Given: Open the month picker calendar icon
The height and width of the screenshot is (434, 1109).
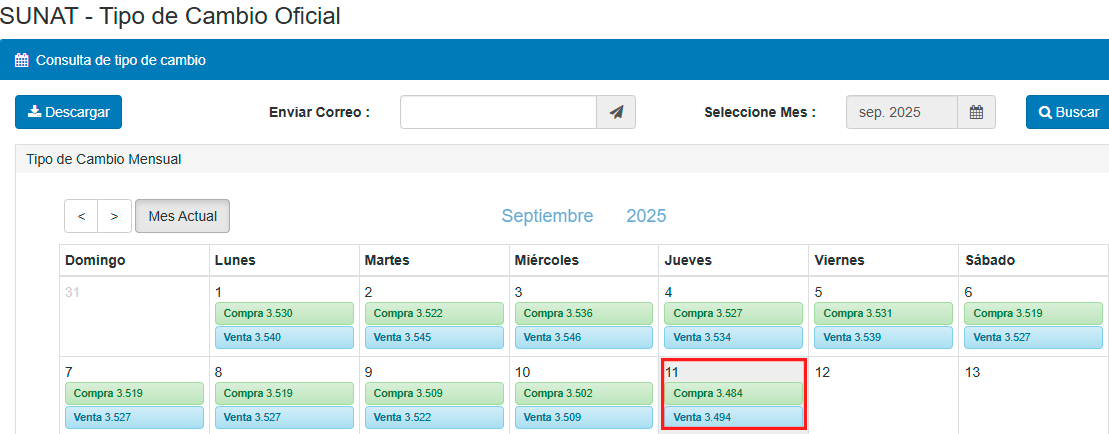Looking at the screenshot, I should tap(977, 112).
